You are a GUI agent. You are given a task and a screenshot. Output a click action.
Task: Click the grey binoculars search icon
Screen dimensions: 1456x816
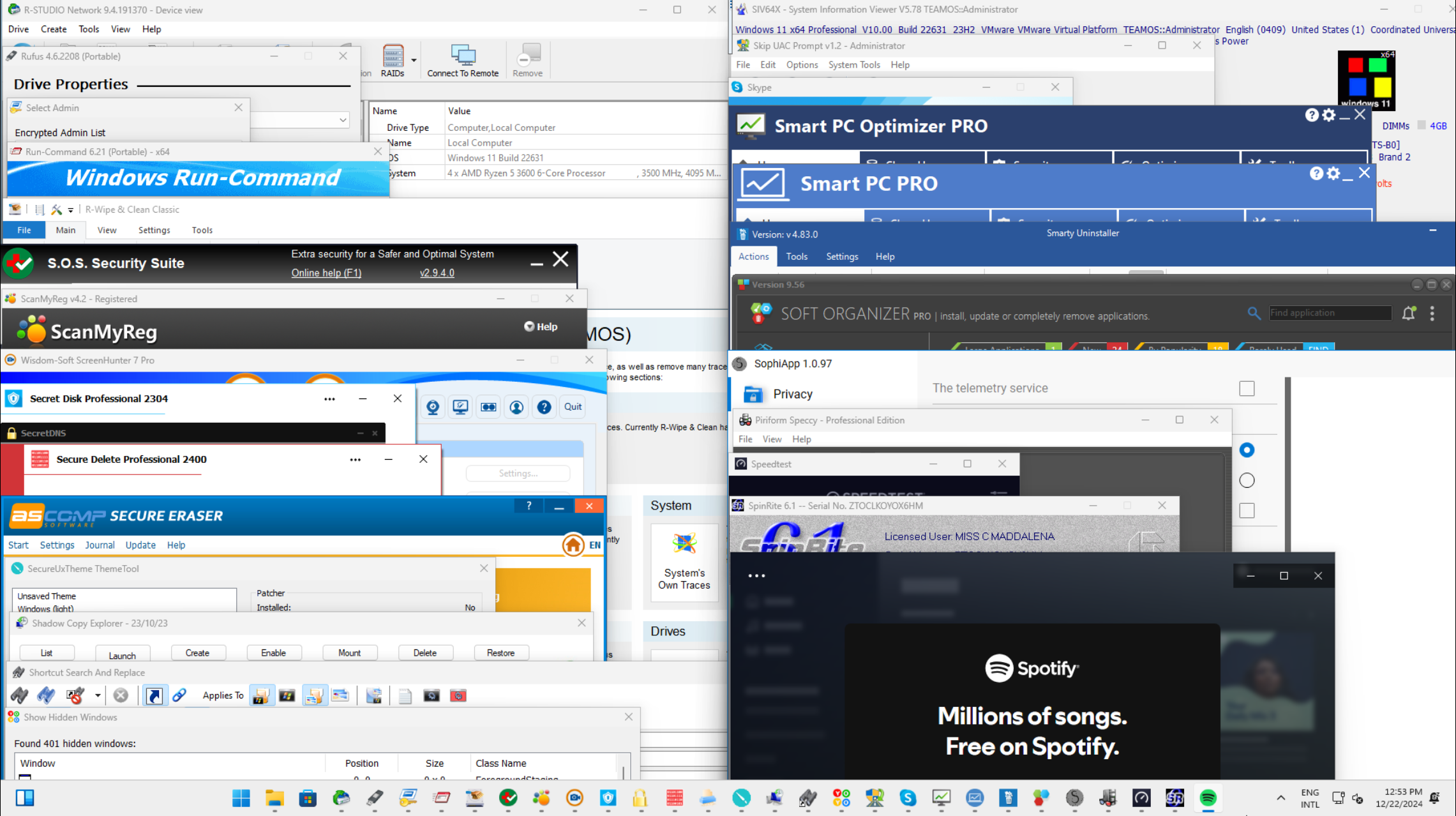pyautogui.click(x=19, y=695)
